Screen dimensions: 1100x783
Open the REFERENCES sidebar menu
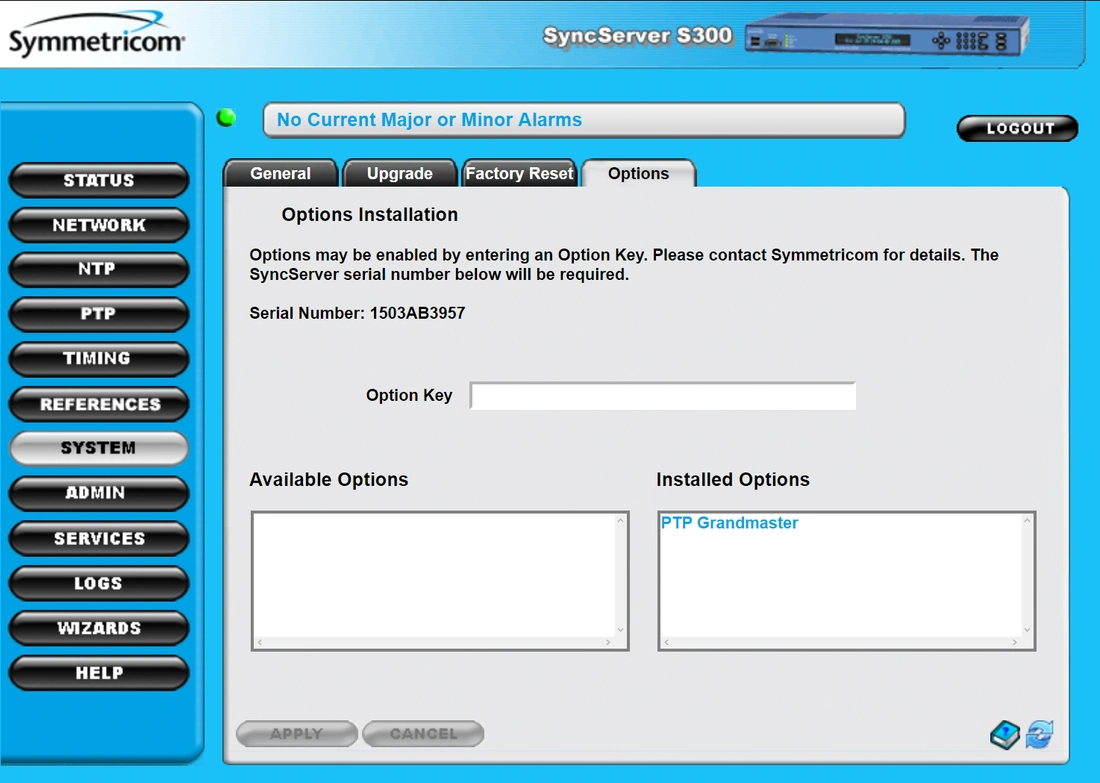point(98,404)
